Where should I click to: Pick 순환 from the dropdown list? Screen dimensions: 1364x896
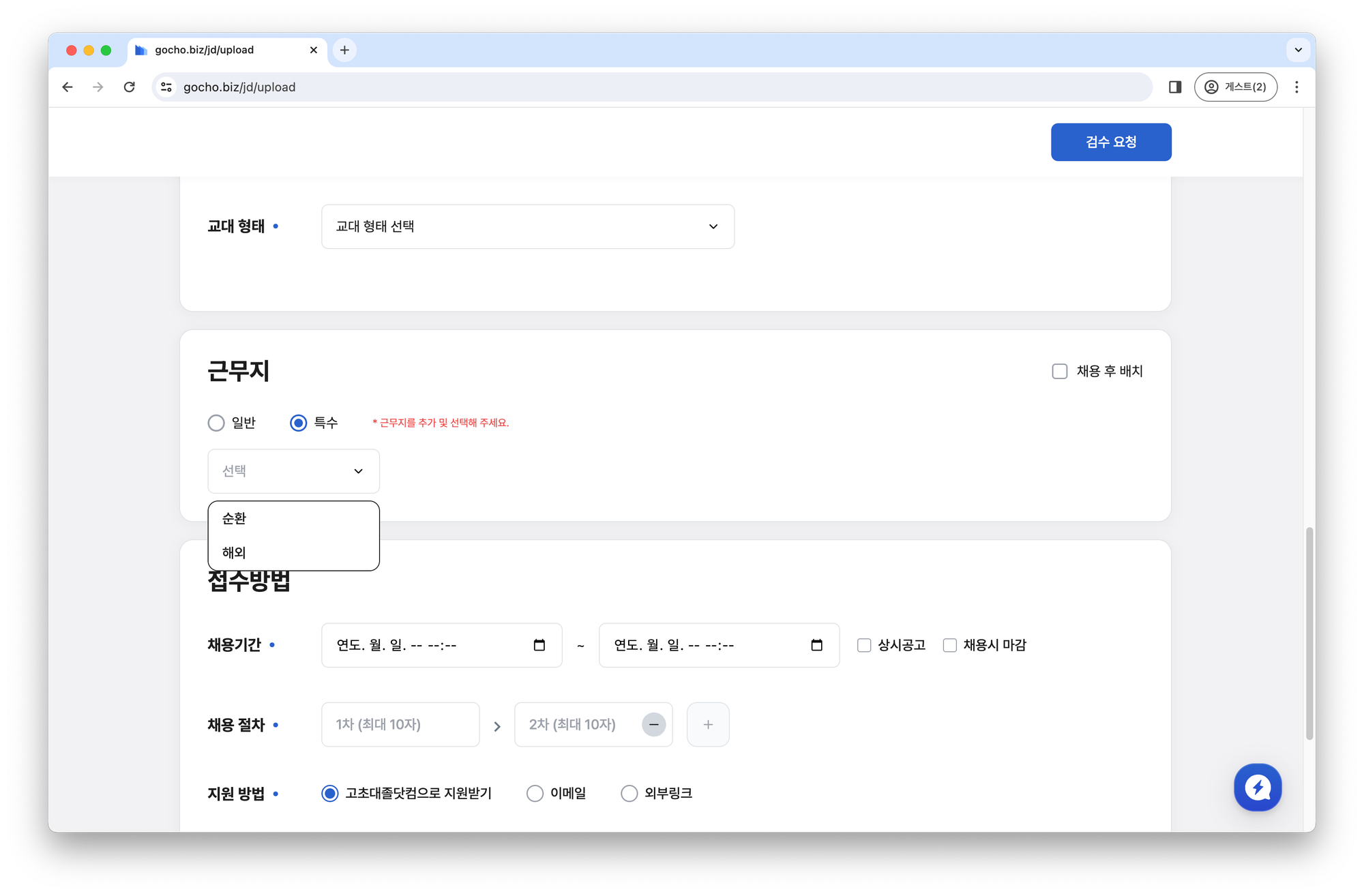pyautogui.click(x=235, y=518)
